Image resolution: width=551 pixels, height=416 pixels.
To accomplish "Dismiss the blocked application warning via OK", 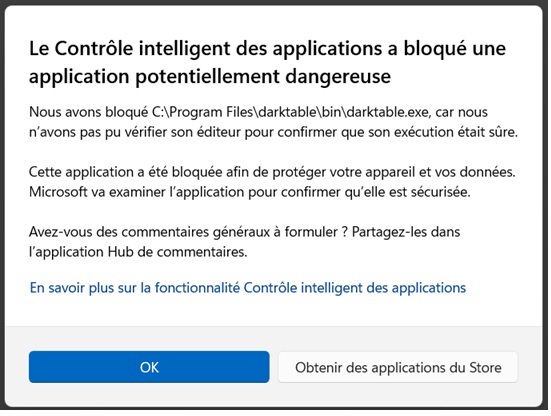I will [149, 367].
